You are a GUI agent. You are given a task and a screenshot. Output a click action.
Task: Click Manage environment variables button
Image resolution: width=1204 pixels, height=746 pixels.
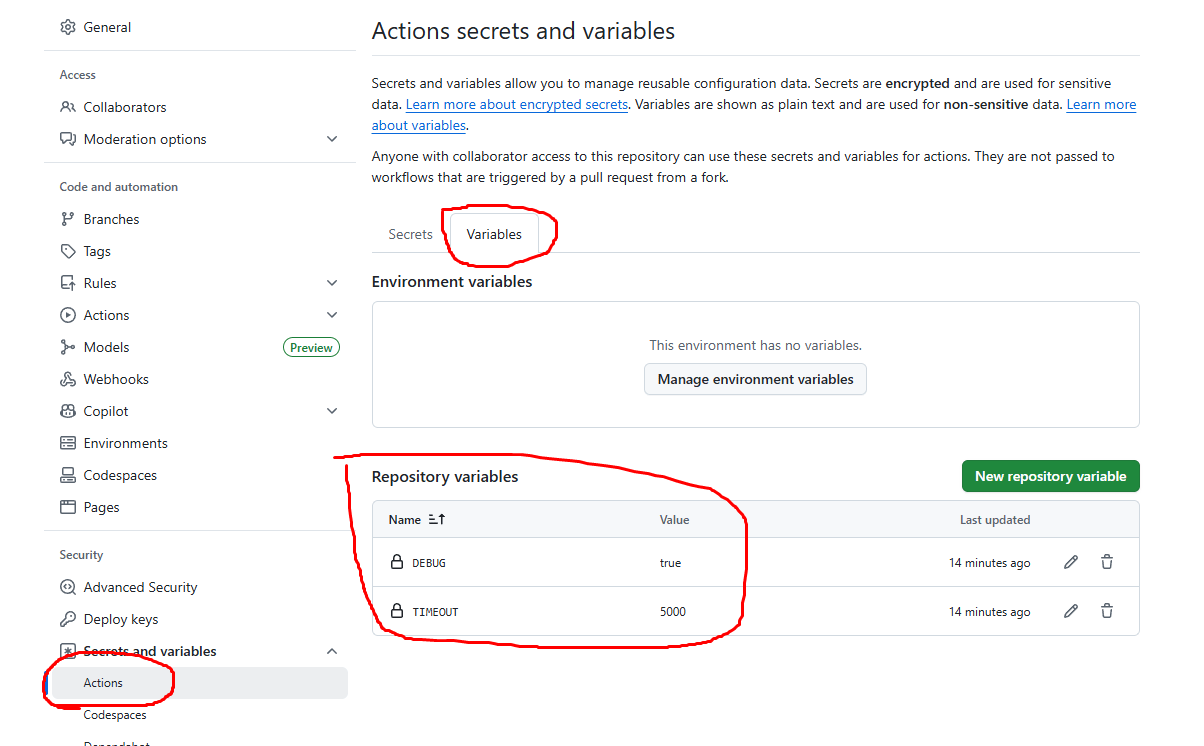pyautogui.click(x=755, y=379)
